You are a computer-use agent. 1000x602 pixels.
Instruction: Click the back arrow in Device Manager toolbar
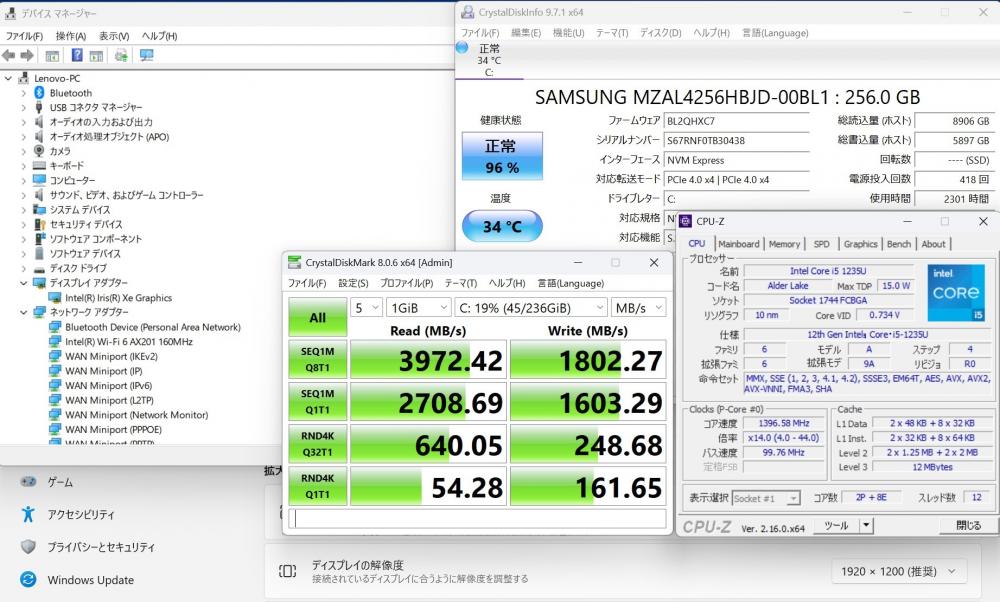[x=9, y=56]
